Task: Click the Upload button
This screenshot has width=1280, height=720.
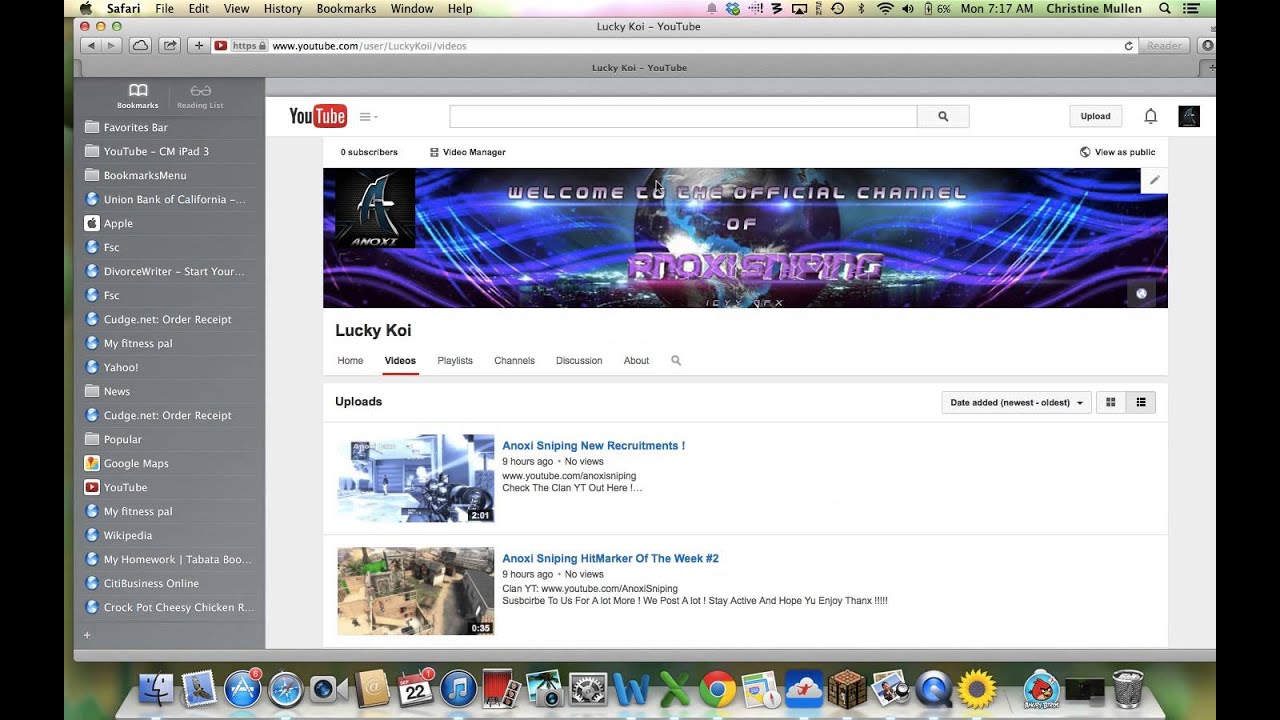Action: 1095,116
